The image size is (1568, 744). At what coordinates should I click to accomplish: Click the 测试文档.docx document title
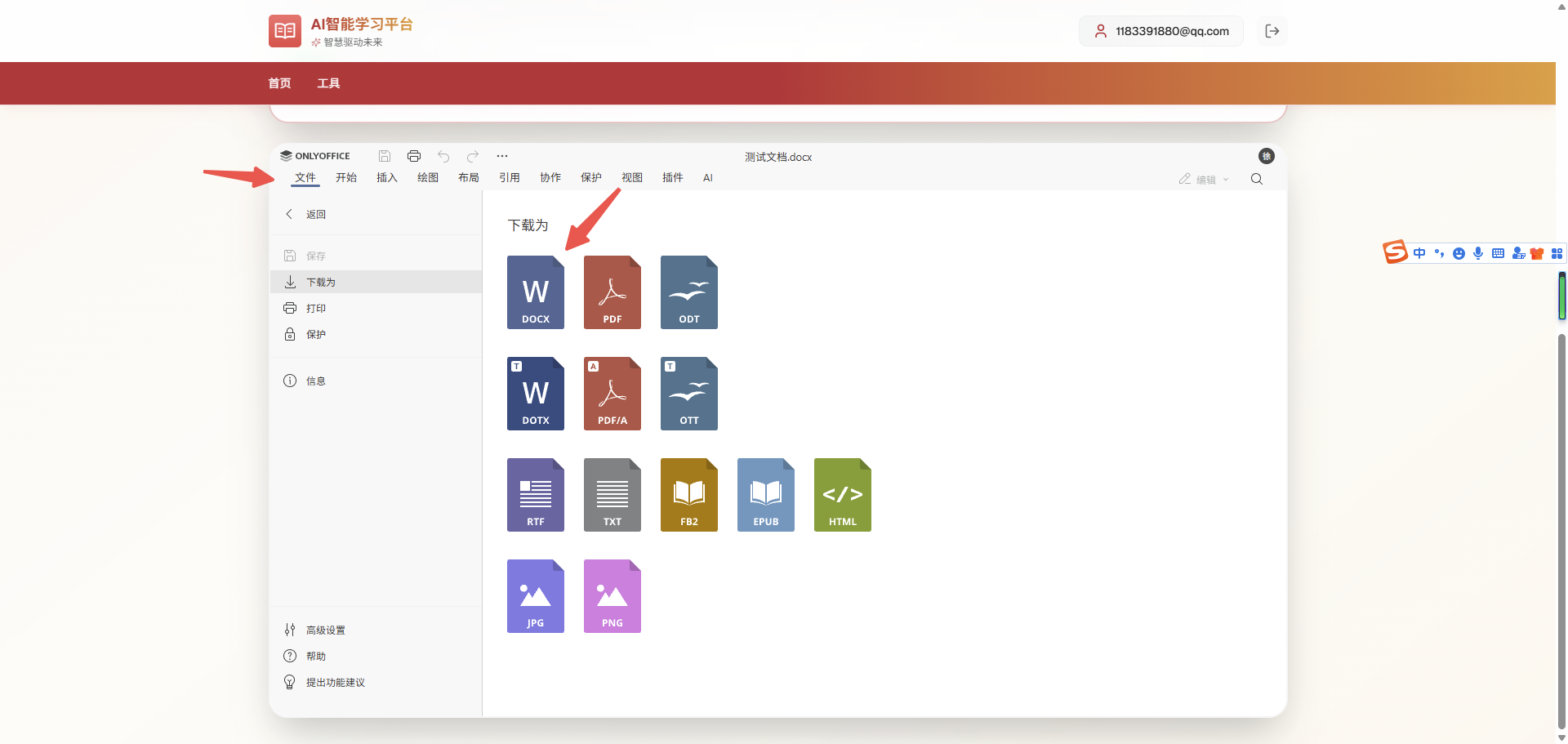778,157
